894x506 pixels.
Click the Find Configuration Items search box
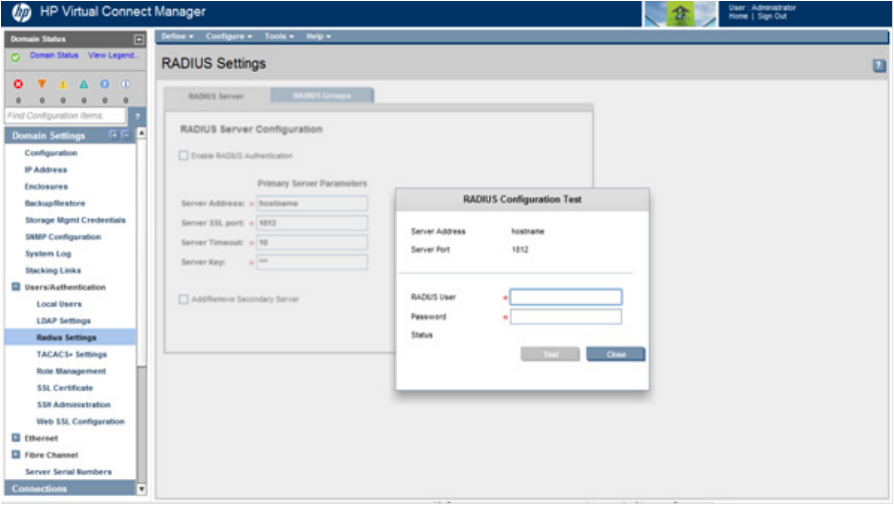pyautogui.click(x=65, y=116)
